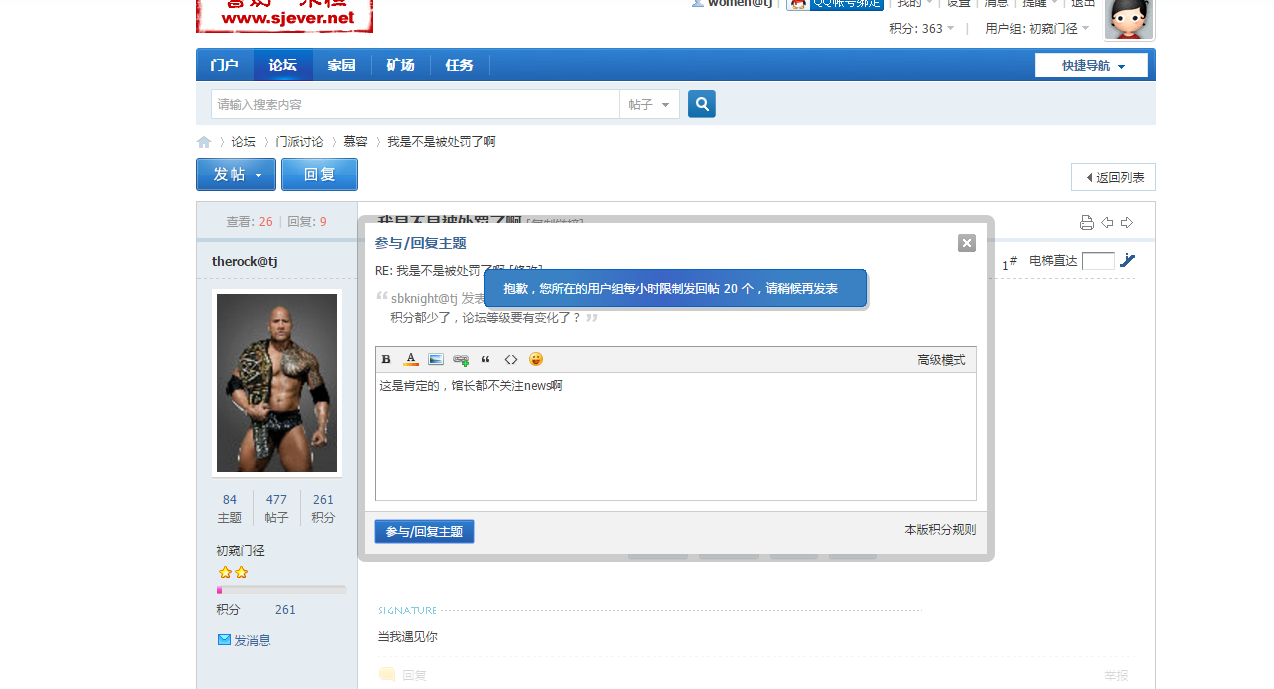Image resolution: width=1274 pixels, height=689 pixels.
Task: Select the 论坛 navigation tab
Action: tap(283, 65)
